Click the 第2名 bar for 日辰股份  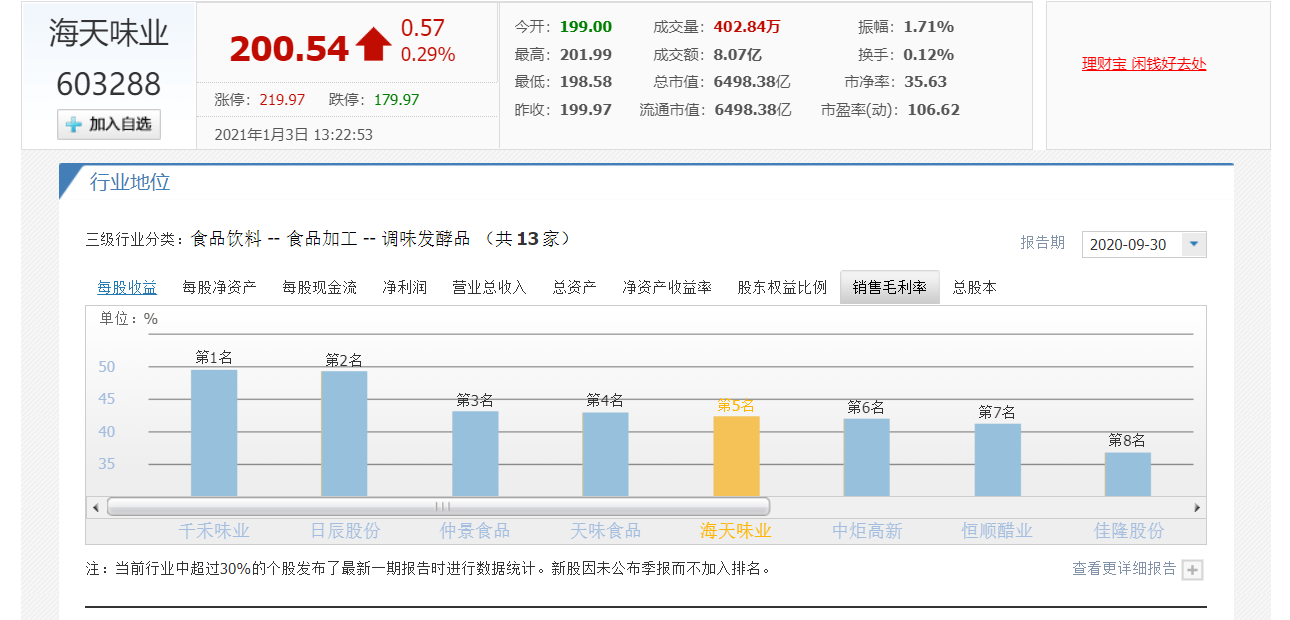click(344, 434)
